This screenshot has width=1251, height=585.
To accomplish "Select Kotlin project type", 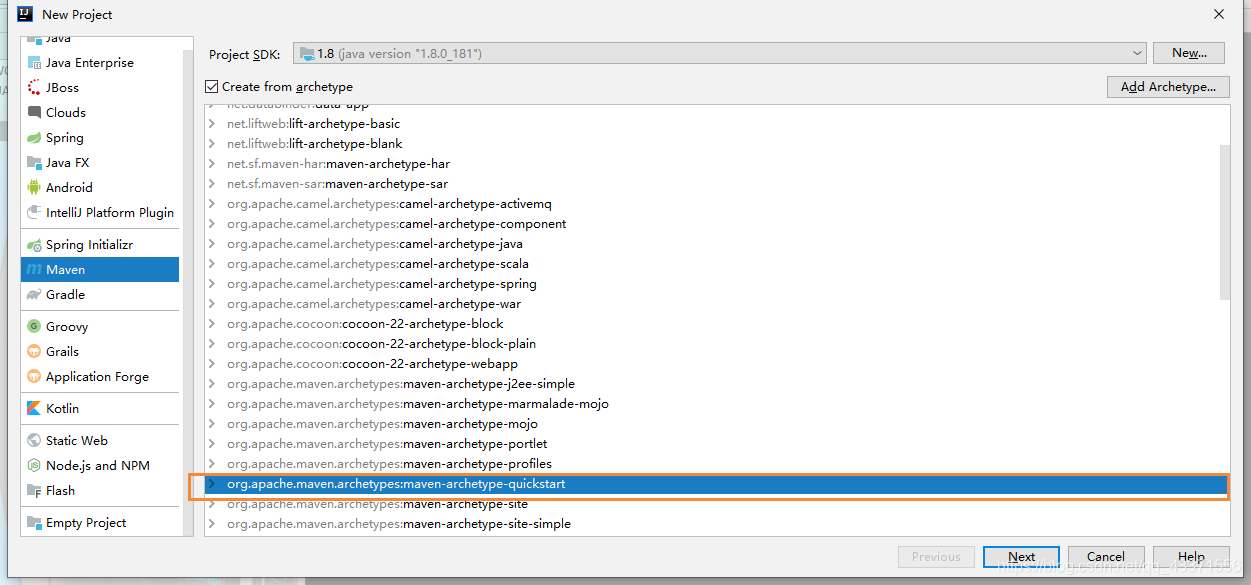I will [100, 408].
